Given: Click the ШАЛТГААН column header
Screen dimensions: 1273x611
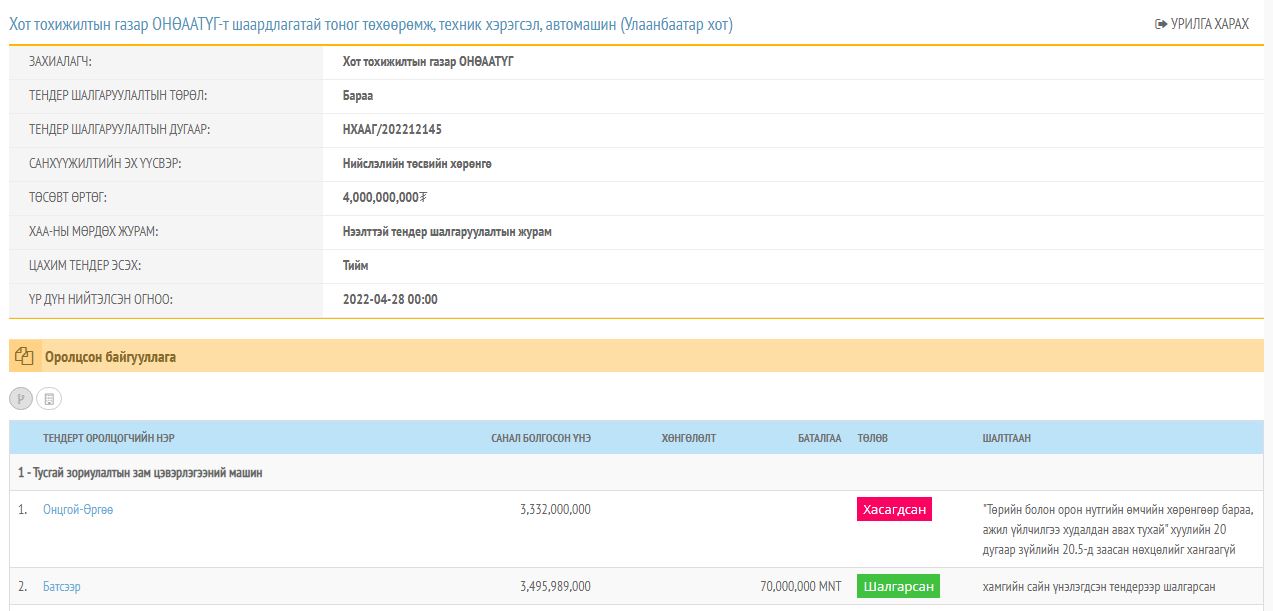Looking at the screenshot, I should [1006, 438].
